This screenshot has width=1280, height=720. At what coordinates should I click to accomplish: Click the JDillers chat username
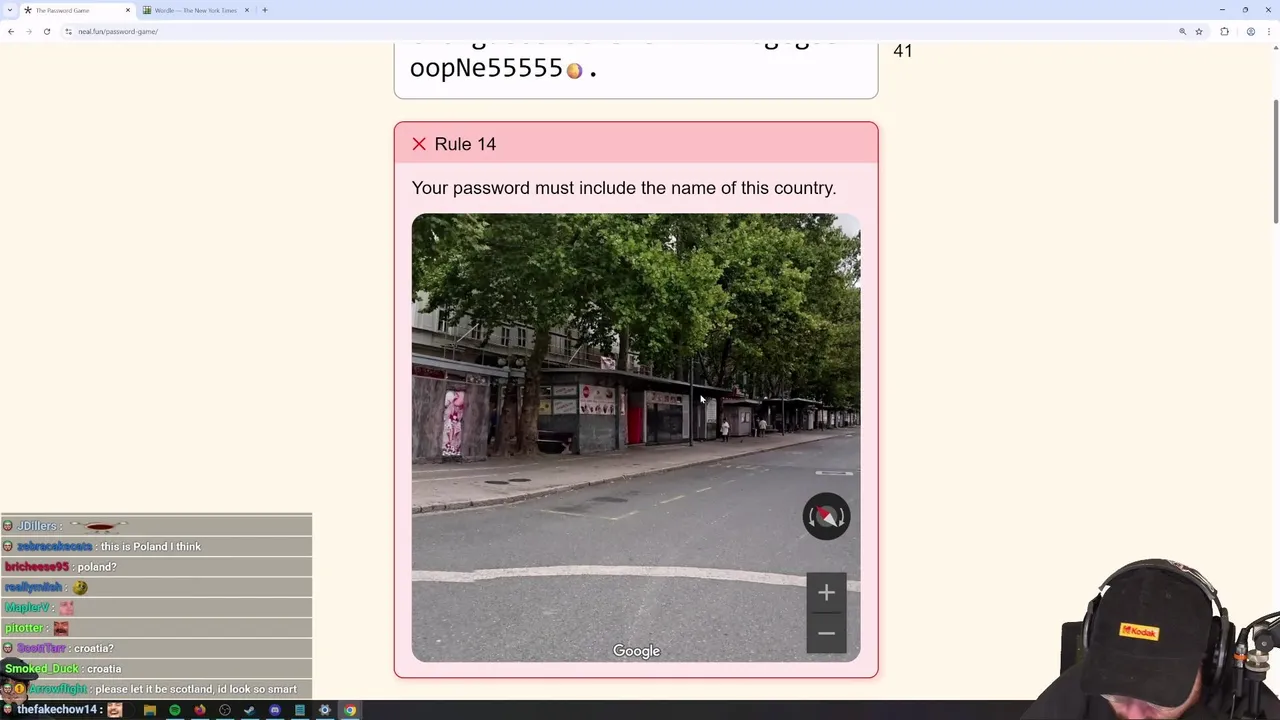point(36,526)
